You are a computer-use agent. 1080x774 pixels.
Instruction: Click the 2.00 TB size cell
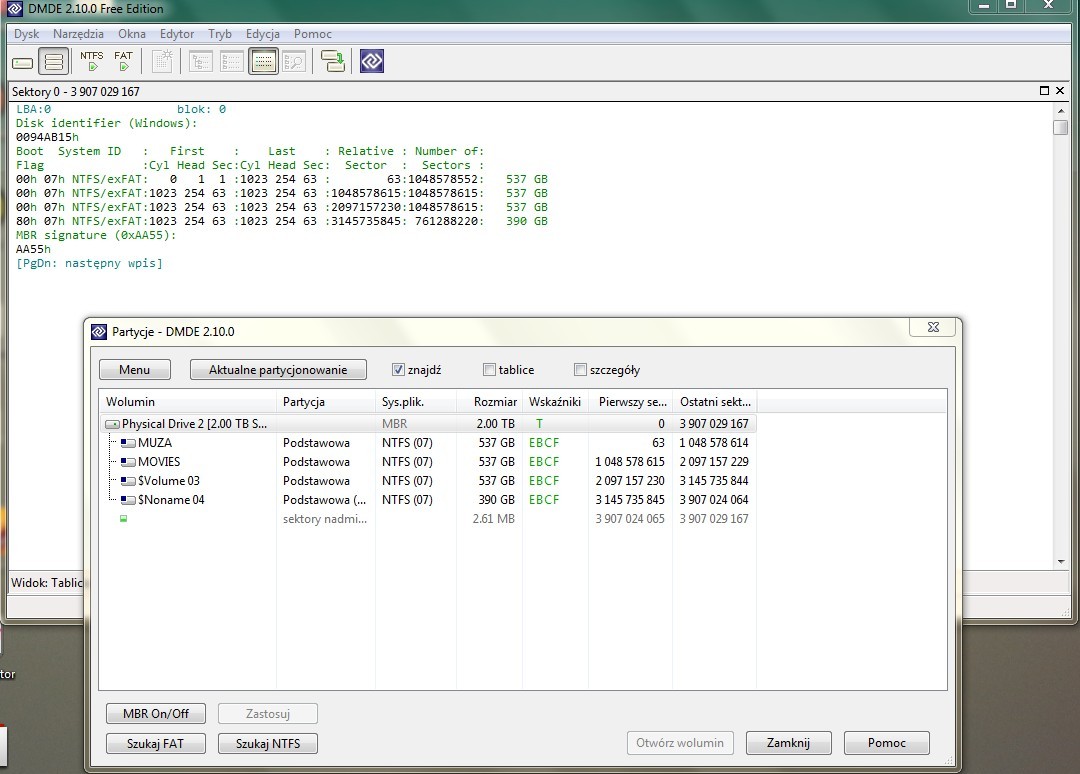tap(495, 423)
